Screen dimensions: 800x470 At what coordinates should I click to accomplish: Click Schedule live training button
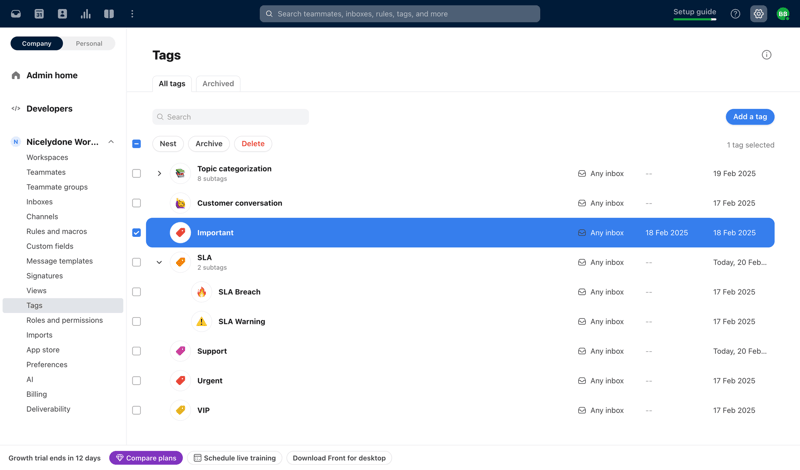pos(235,458)
